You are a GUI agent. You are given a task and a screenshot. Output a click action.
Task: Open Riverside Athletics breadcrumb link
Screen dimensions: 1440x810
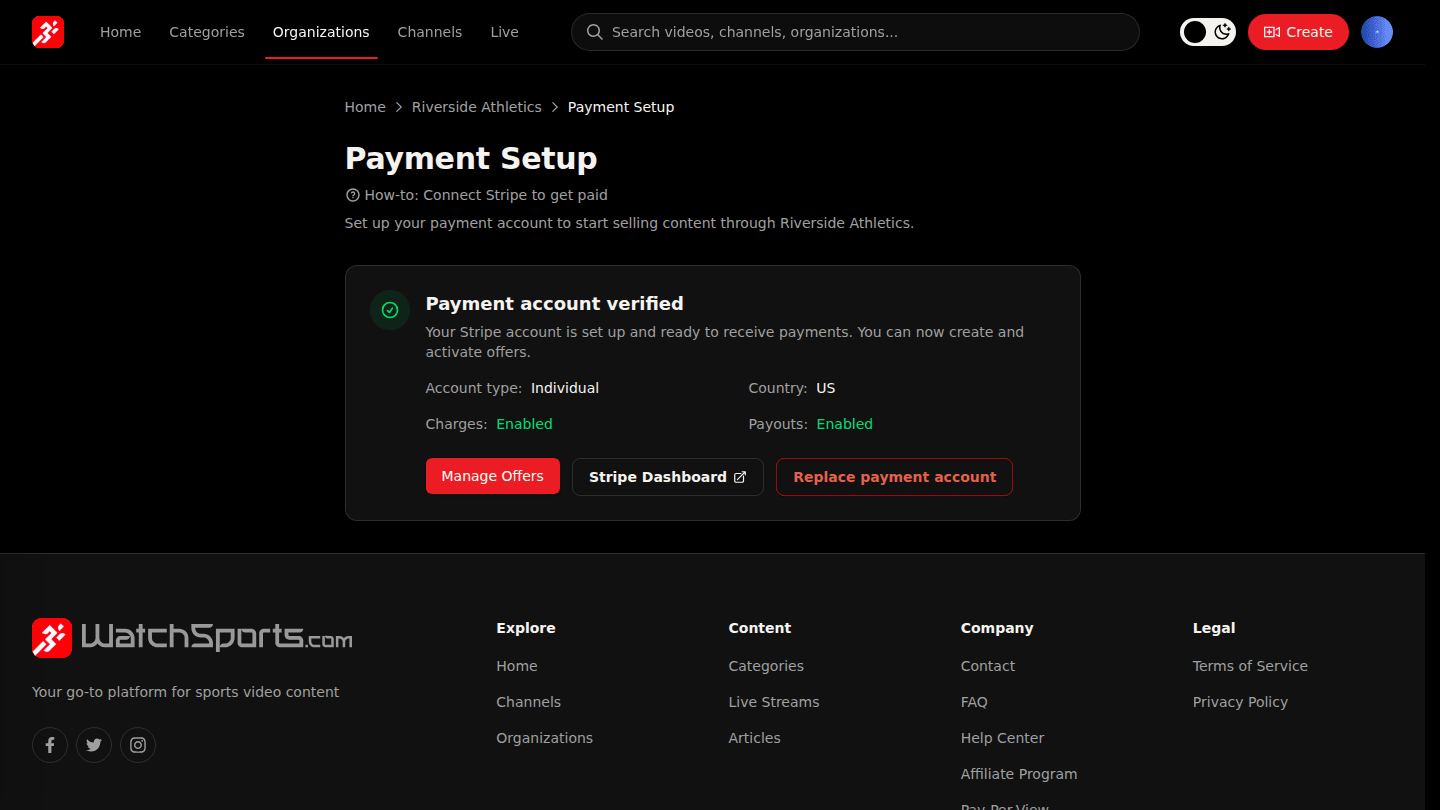477,107
